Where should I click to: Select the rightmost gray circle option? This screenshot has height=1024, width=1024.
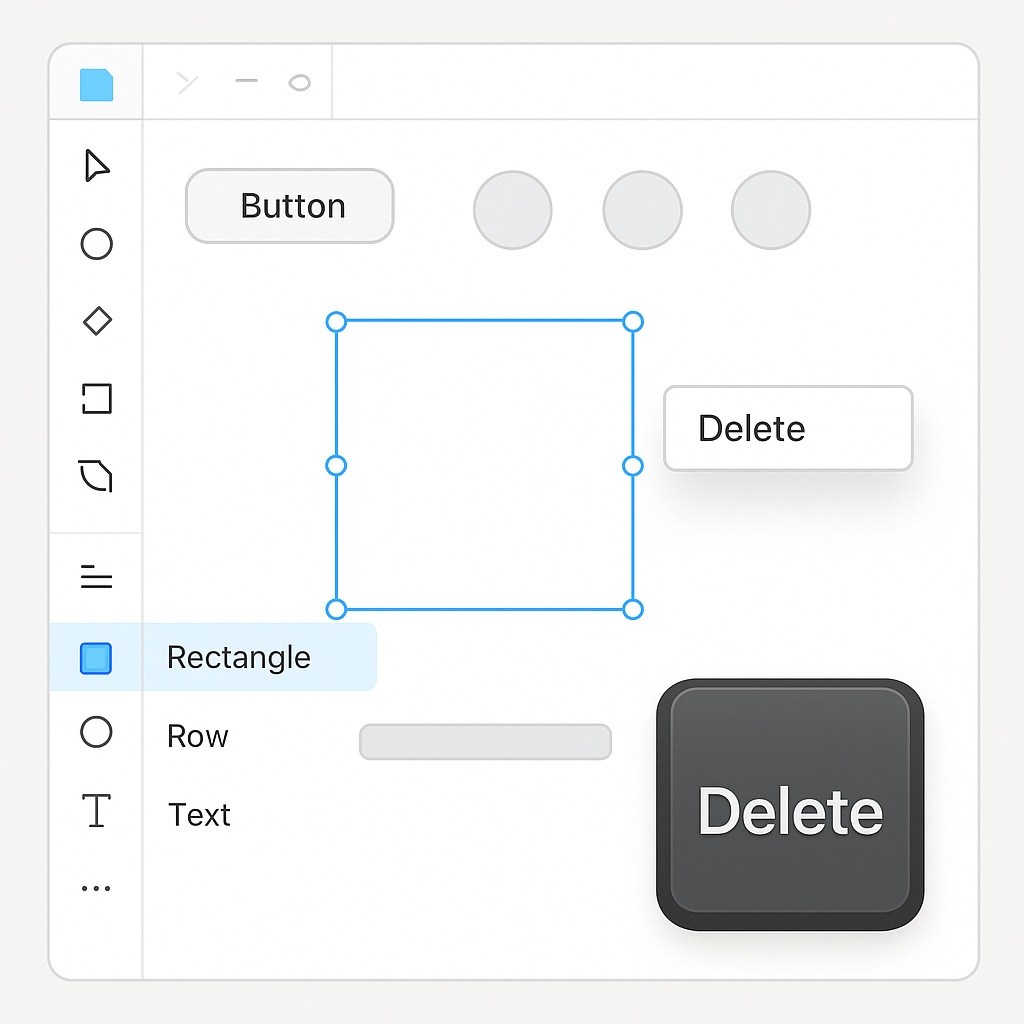pos(770,210)
